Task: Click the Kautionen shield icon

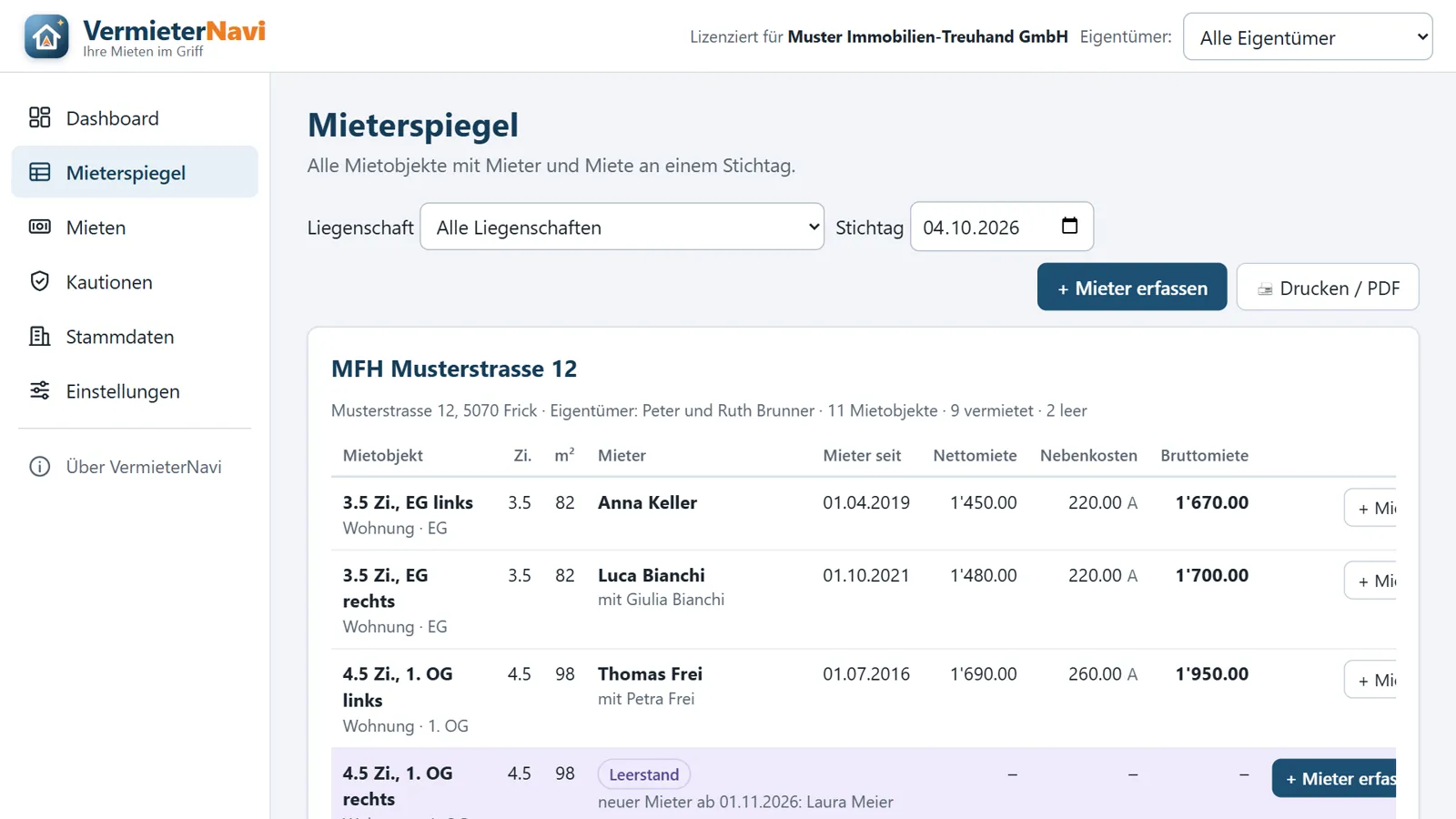Action: point(39,281)
